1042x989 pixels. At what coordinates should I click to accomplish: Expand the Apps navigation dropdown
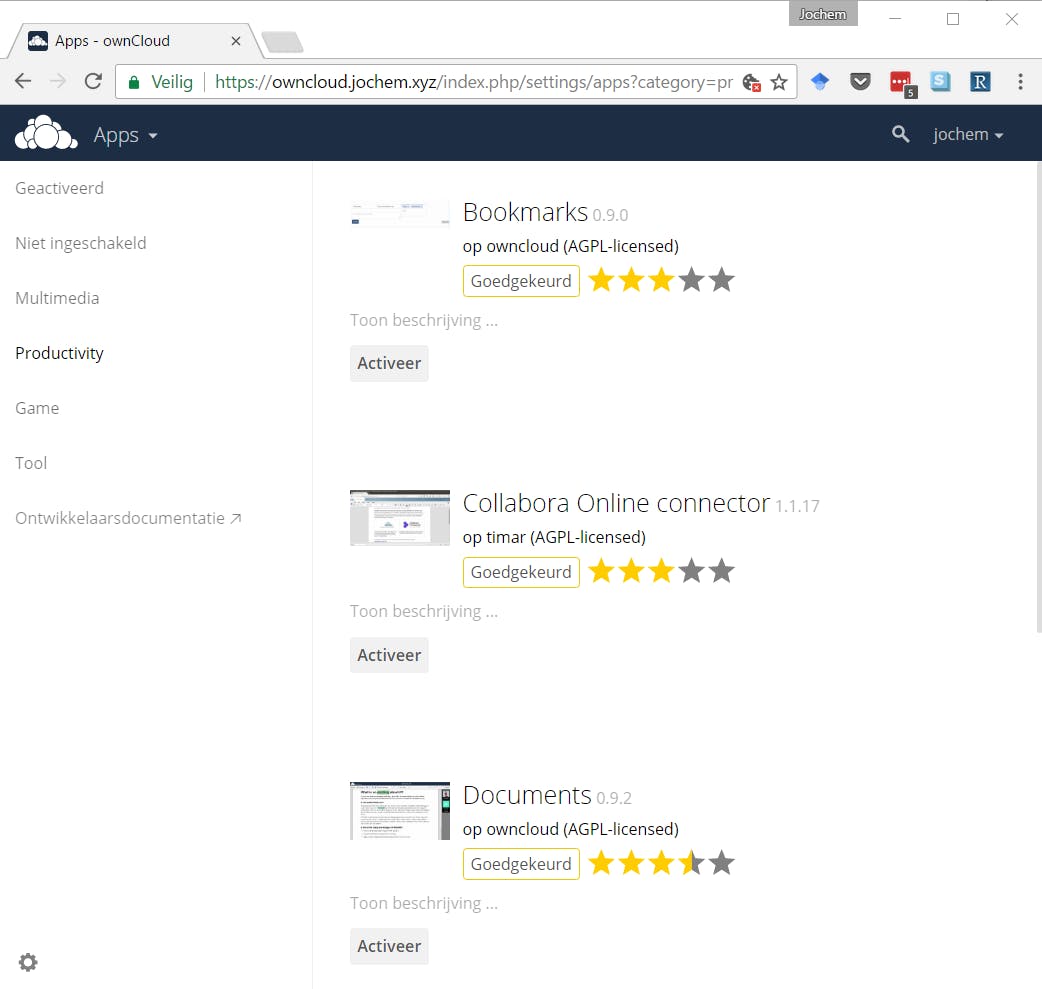click(x=125, y=135)
